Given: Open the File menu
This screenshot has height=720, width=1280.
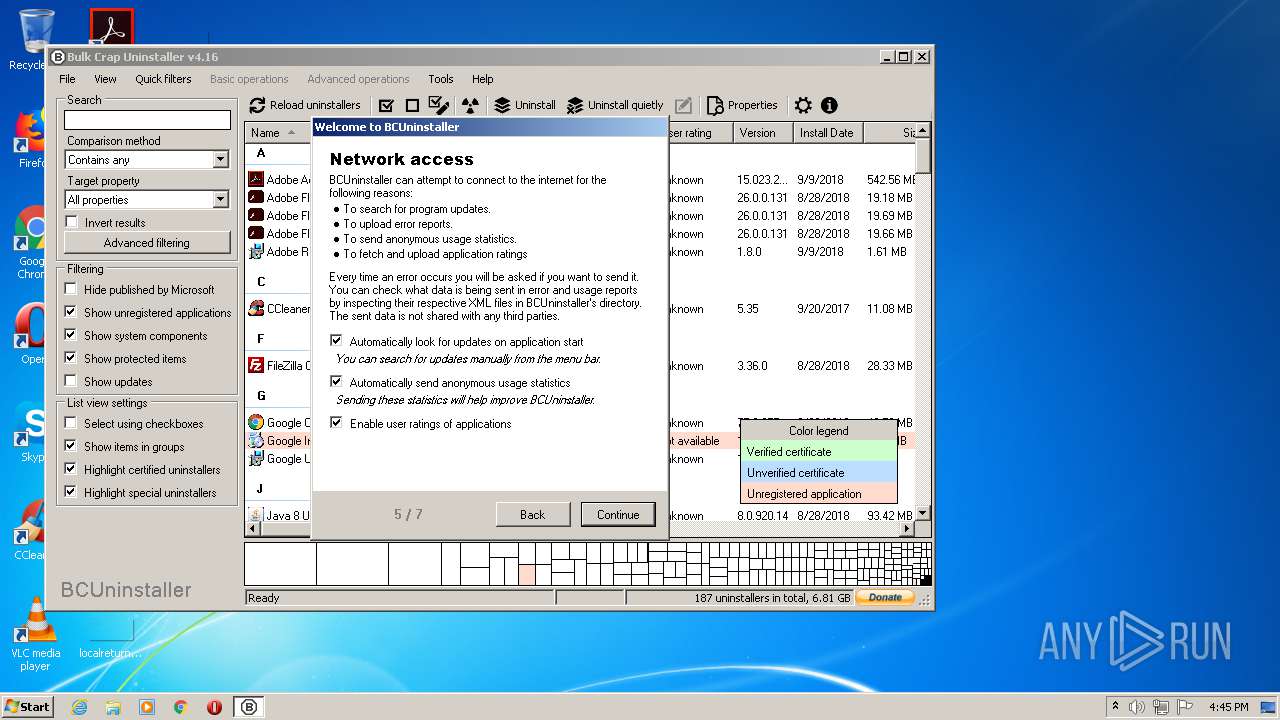Looking at the screenshot, I should pyautogui.click(x=67, y=79).
